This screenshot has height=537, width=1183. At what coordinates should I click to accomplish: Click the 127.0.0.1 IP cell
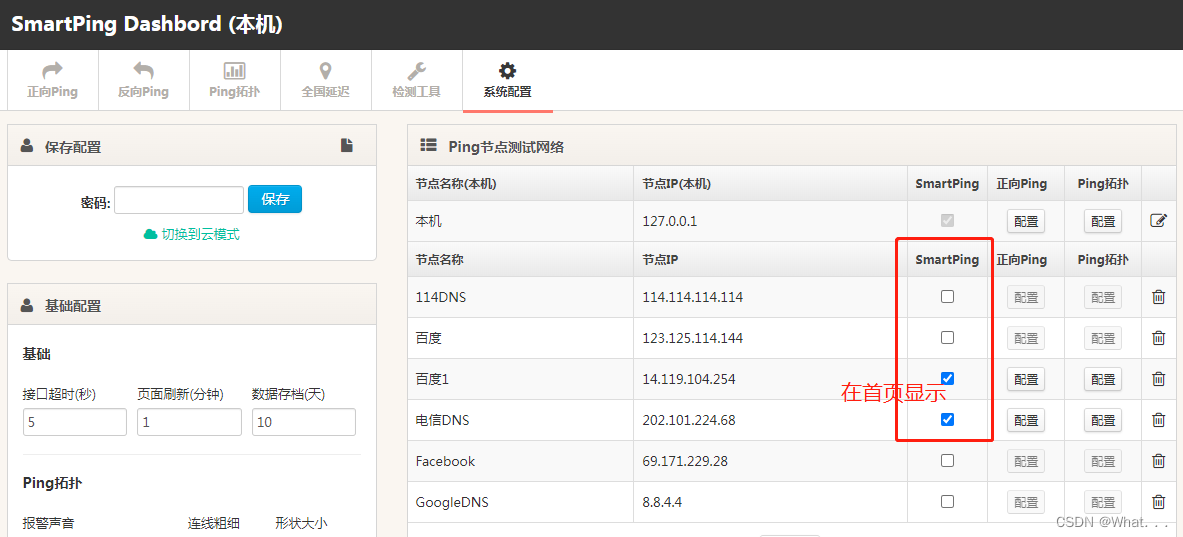pyautogui.click(x=770, y=221)
